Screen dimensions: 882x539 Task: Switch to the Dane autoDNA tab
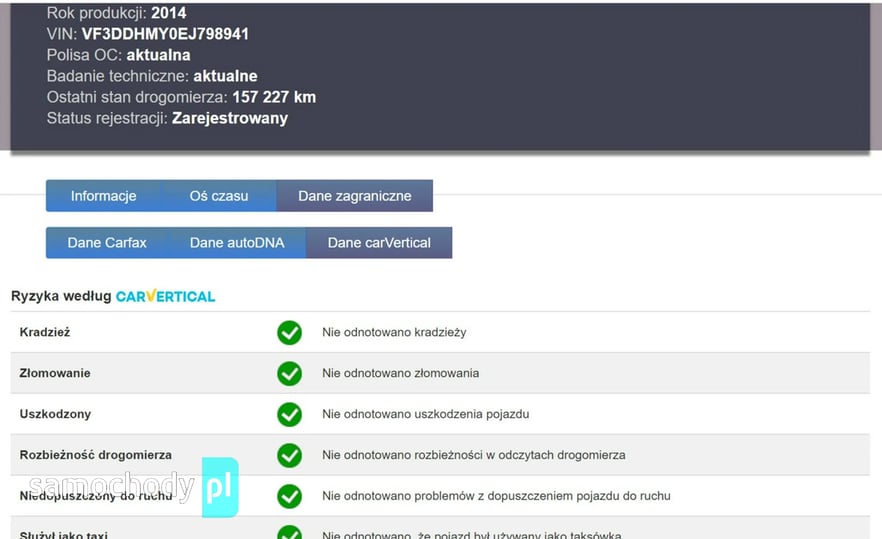pos(237,242)
